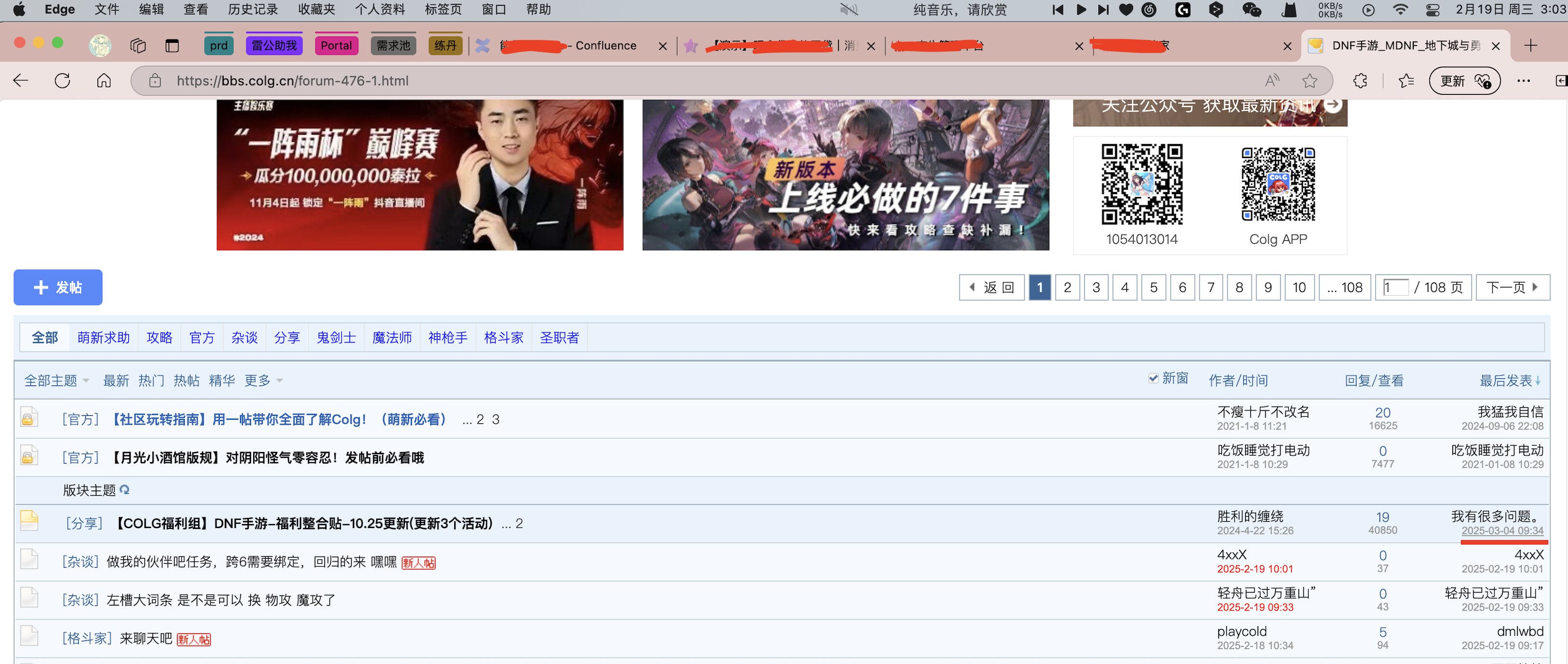This screenshot has width=1568, height=664.
Task: Go to browser home page
Action: [104, 81]
